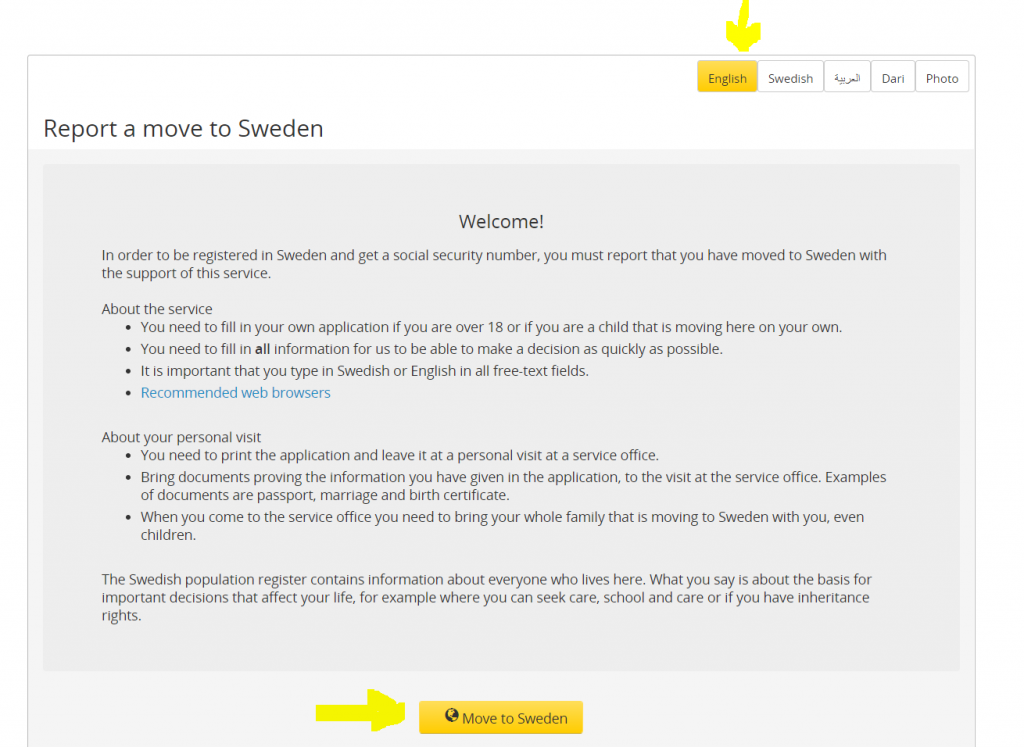Click the intro sentence about social security number
The height and width of the screenshot is (747, 1024).
(494, 264)
